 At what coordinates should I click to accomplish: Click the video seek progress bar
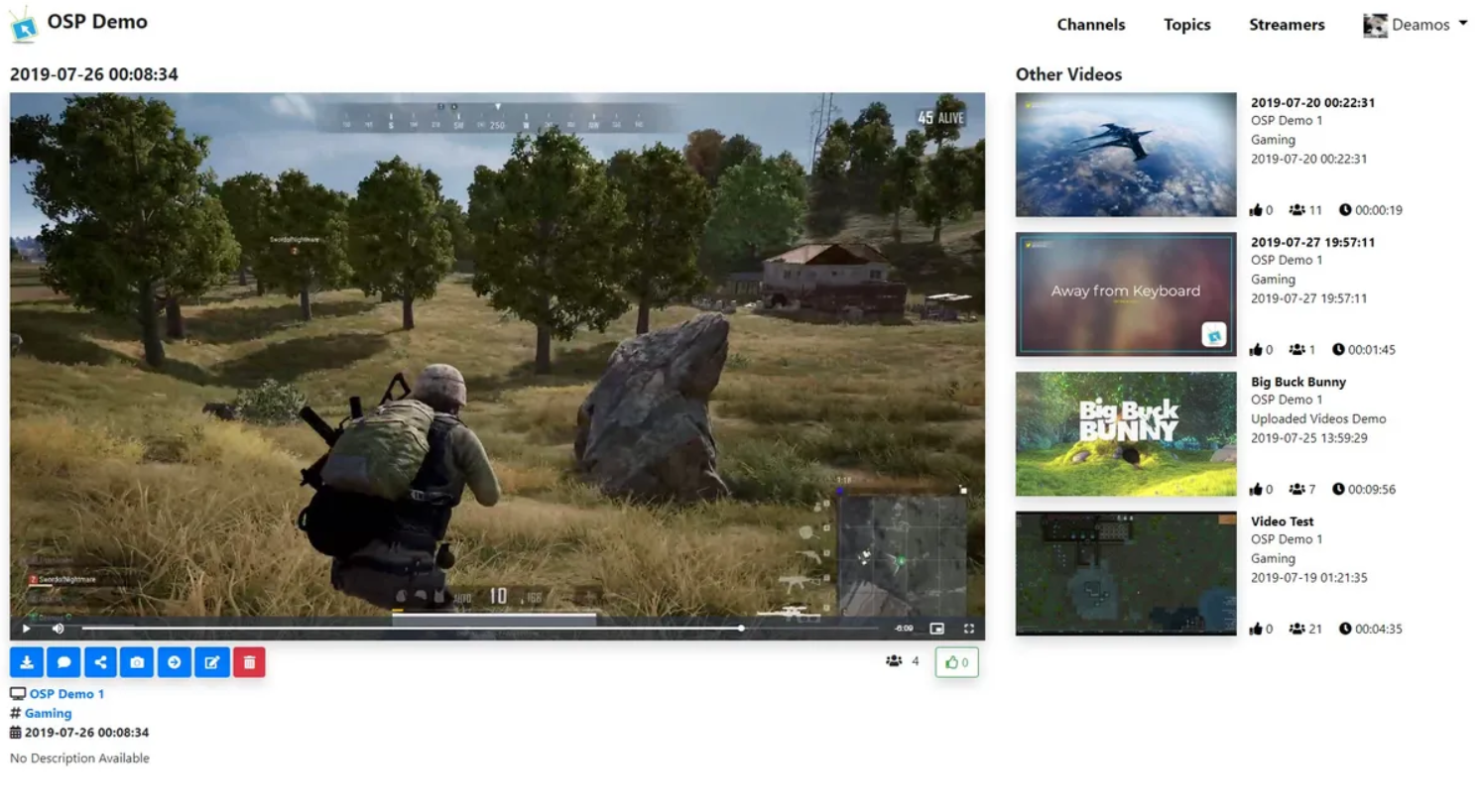point(476,629)
